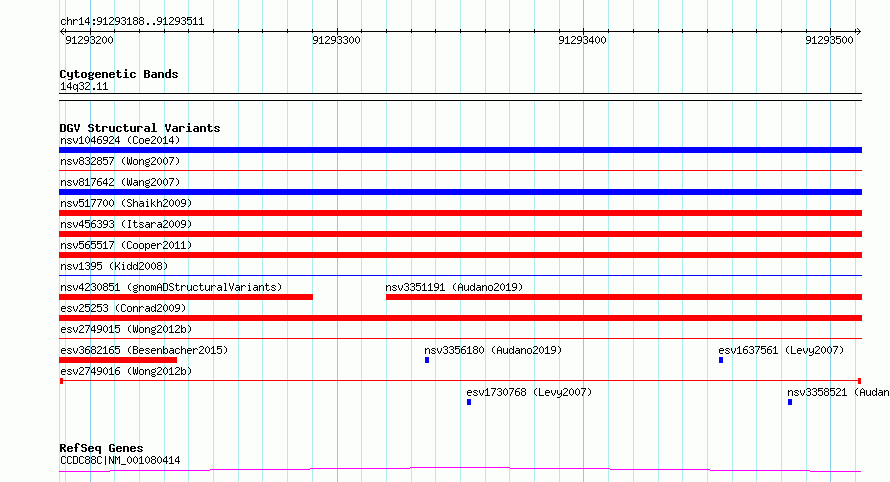Click the Cytogenetic Bands track heading
Screen dimensions: 890x482
pyautogui.click(x=119, y=74)
